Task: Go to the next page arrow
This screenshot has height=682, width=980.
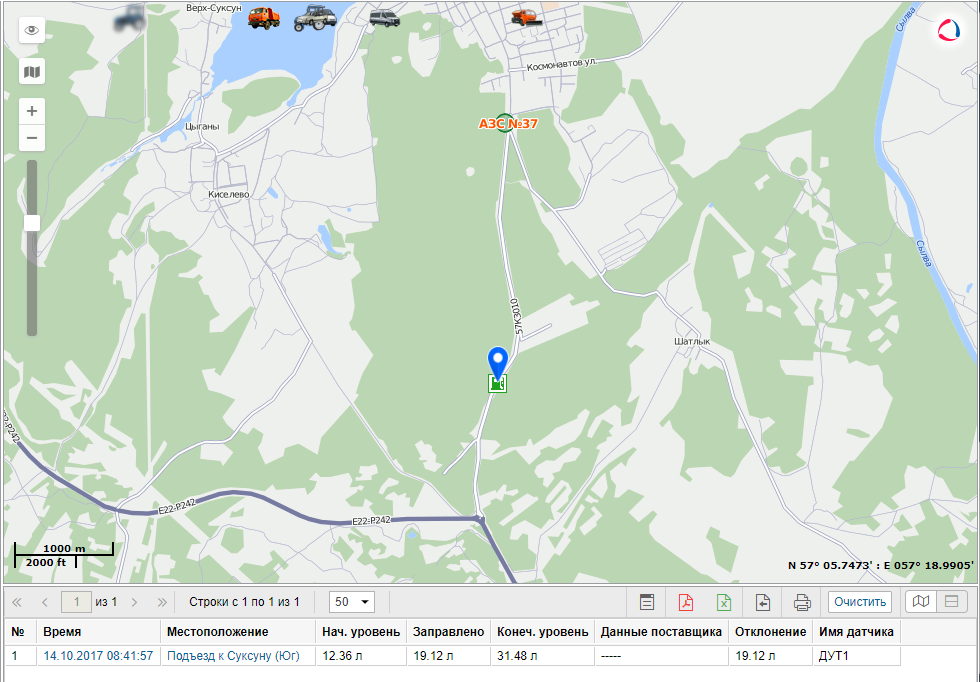Action: (134, 603)
